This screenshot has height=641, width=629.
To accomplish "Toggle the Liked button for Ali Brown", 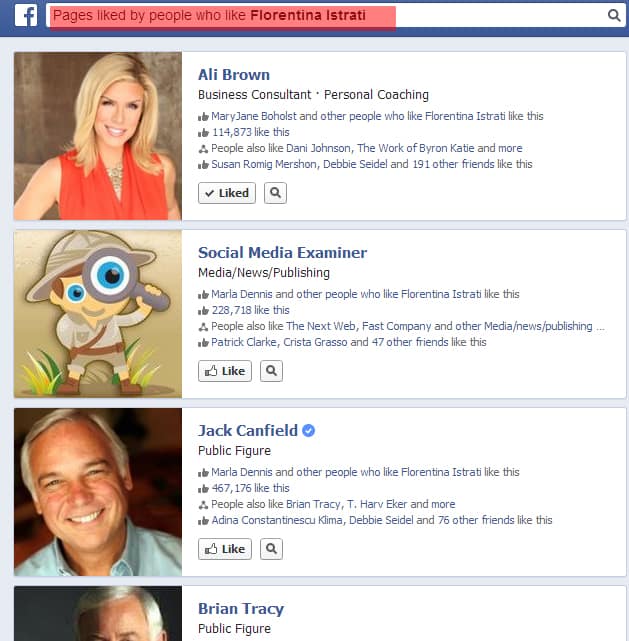I will [x=227, y=193].
